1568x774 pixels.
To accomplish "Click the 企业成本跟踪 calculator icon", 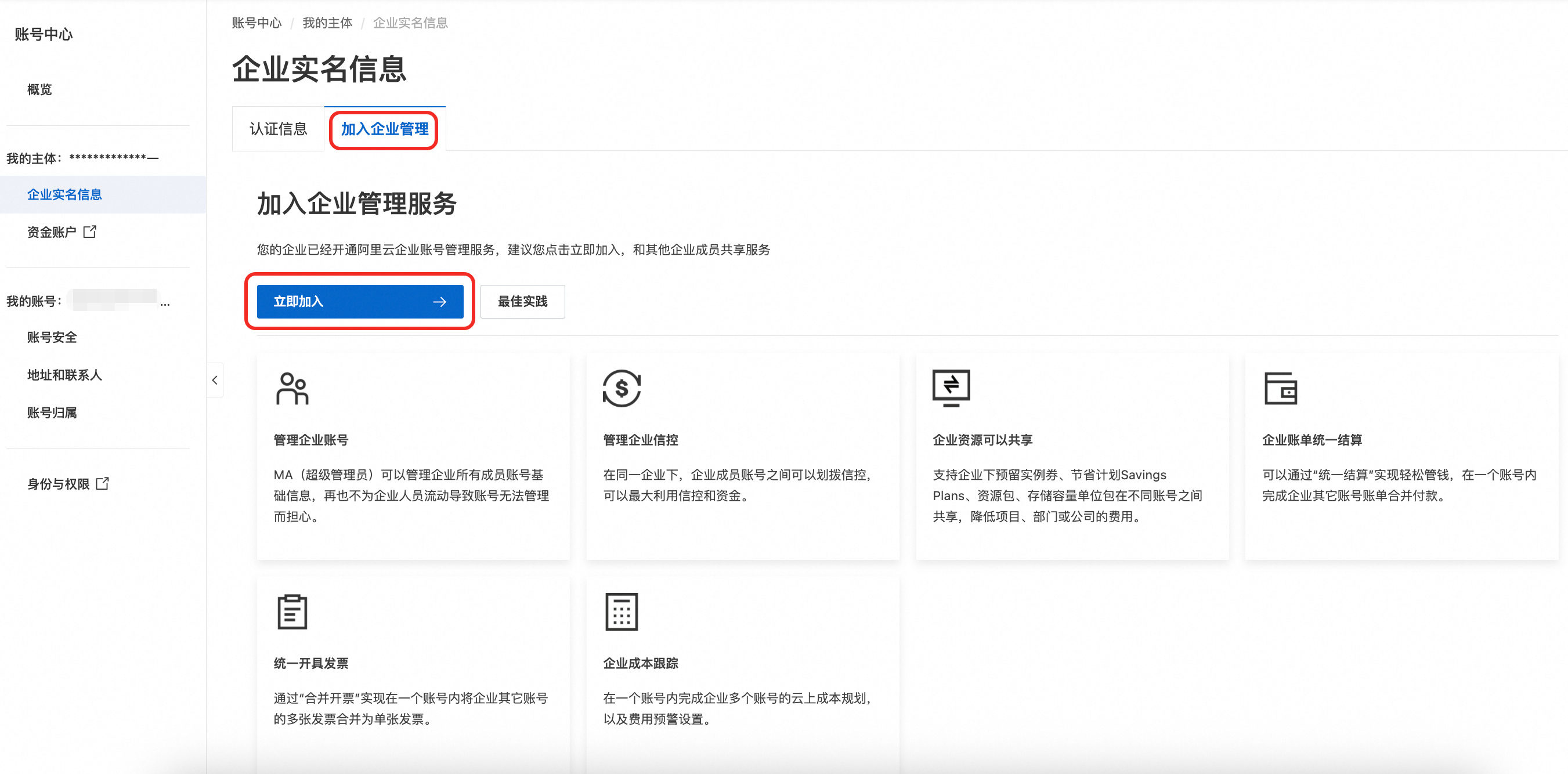I will click(x=622, y=612).
